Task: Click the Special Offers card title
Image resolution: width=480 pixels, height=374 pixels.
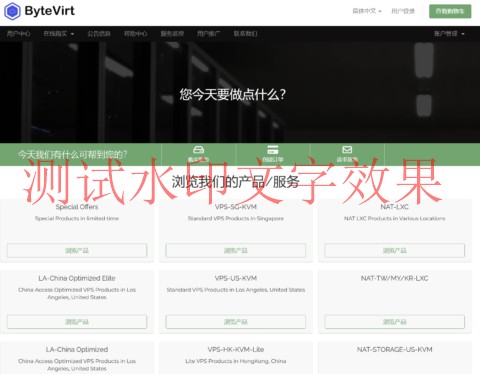Action: pyautogui.click(x=77, y=207)
